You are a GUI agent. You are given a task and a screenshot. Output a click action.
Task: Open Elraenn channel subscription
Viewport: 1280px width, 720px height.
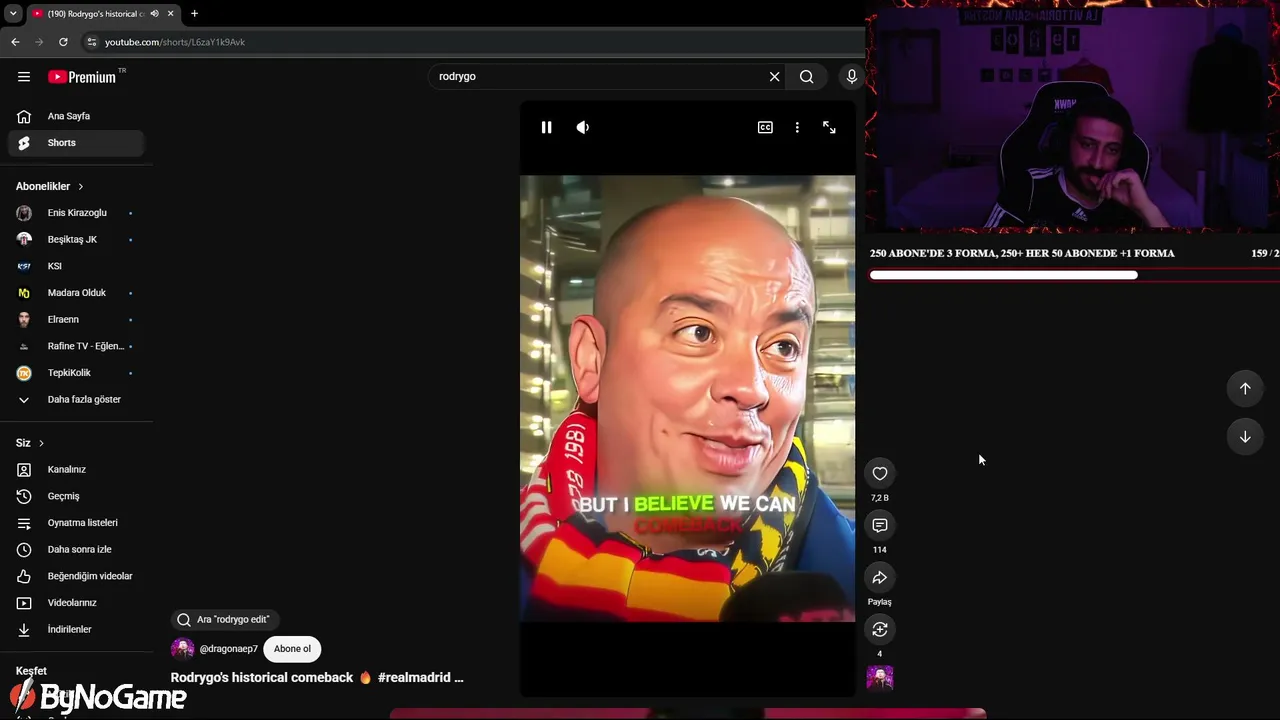coord(76,320)
